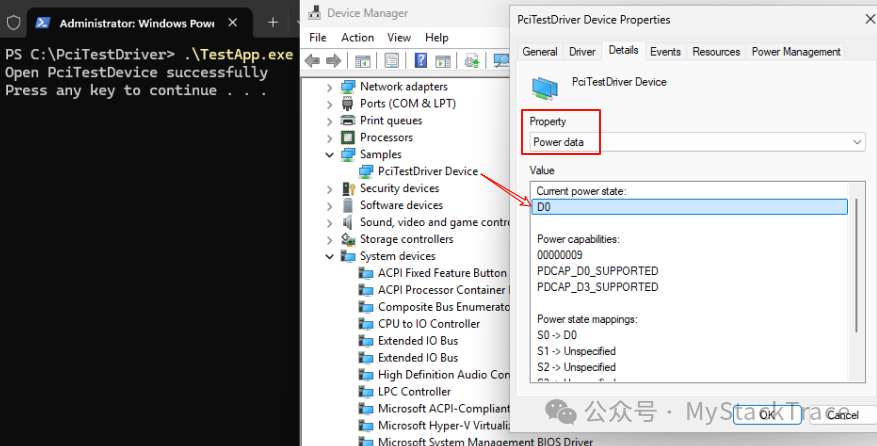Screen dimensions: 877x446
Task: Click the Software devices icon
Action: [x=348, y=205]
